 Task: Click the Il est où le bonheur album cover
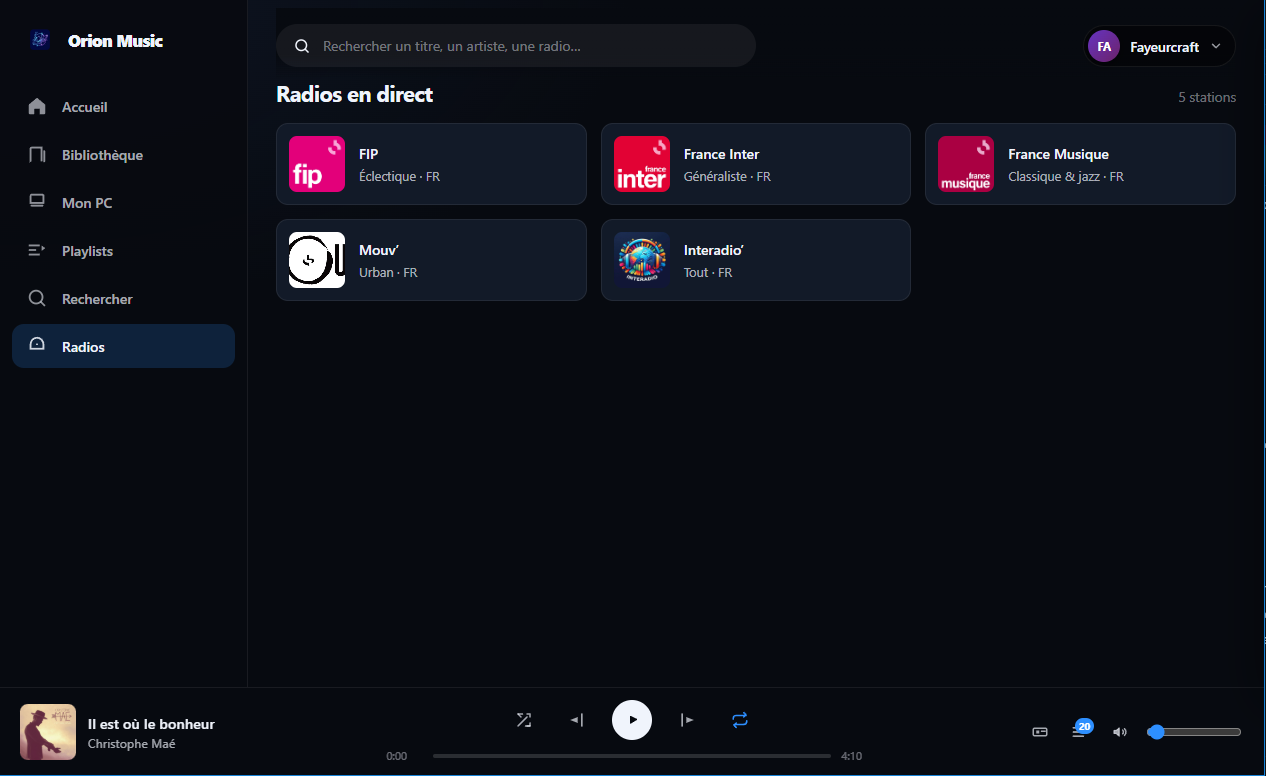[48, 732]
